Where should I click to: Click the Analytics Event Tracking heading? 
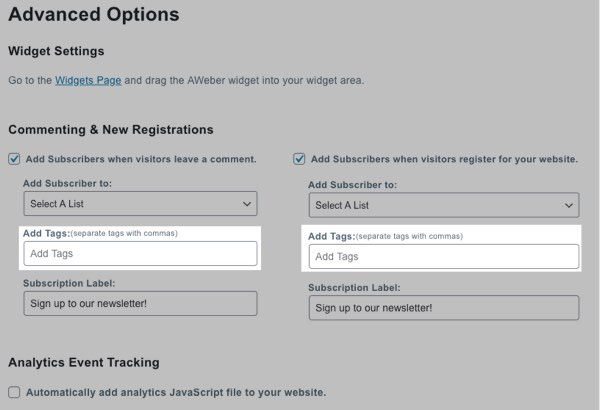pyautogui.click(x=83, y=362)
